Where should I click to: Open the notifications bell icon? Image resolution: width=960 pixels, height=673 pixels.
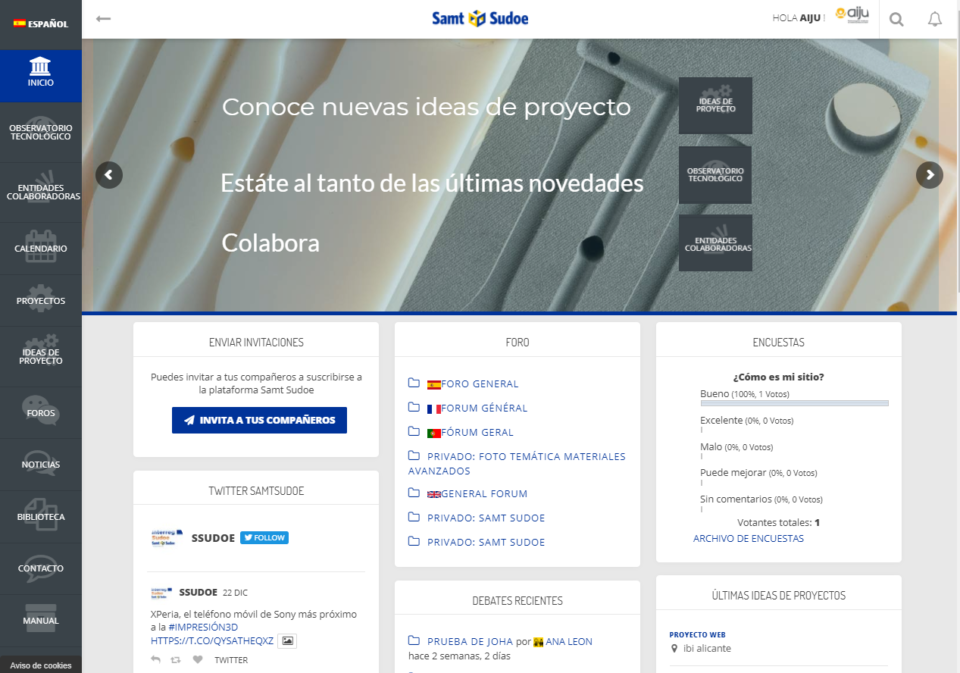pos(935,18)
